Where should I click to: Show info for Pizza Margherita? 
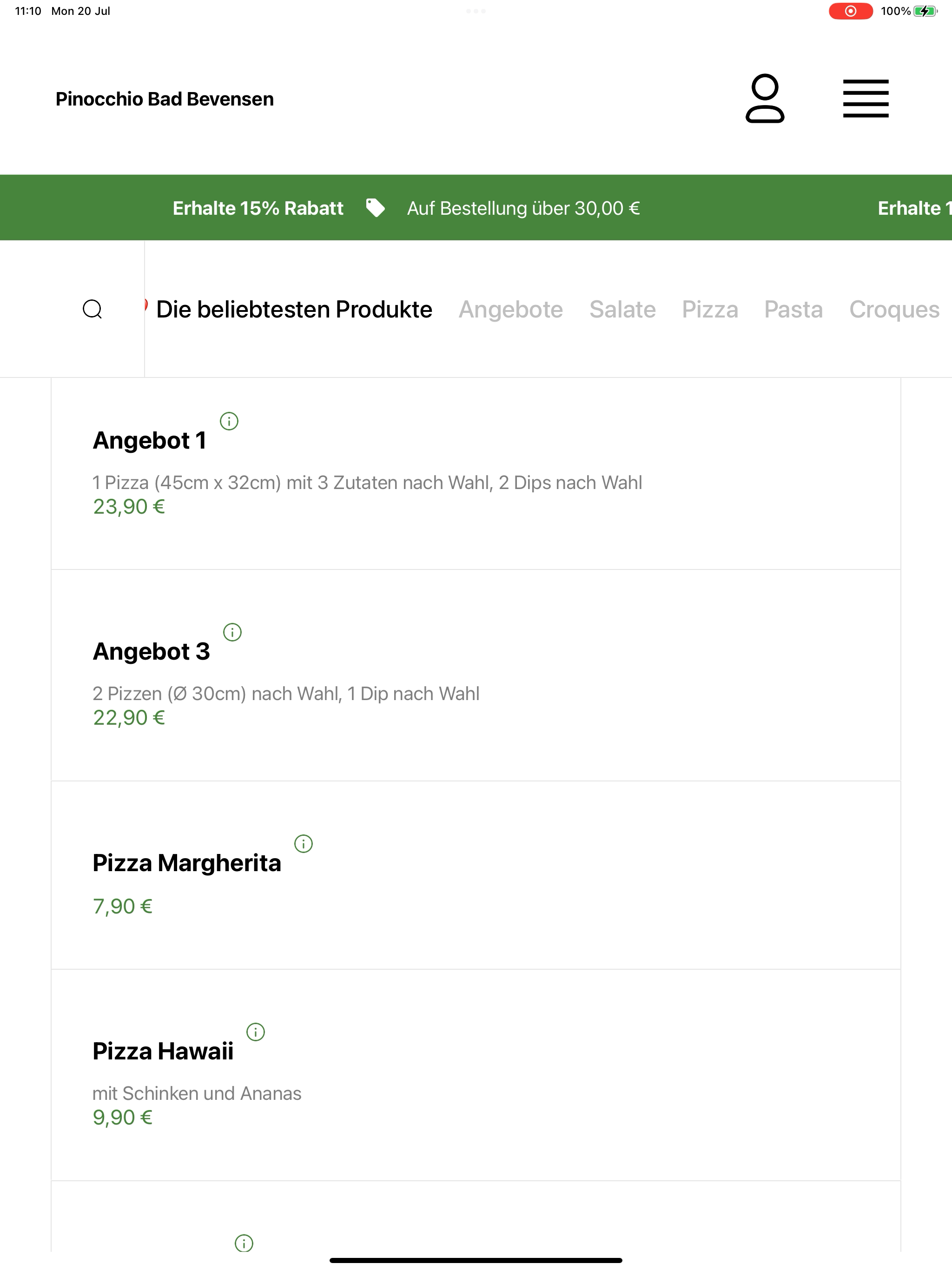point(303,843)
